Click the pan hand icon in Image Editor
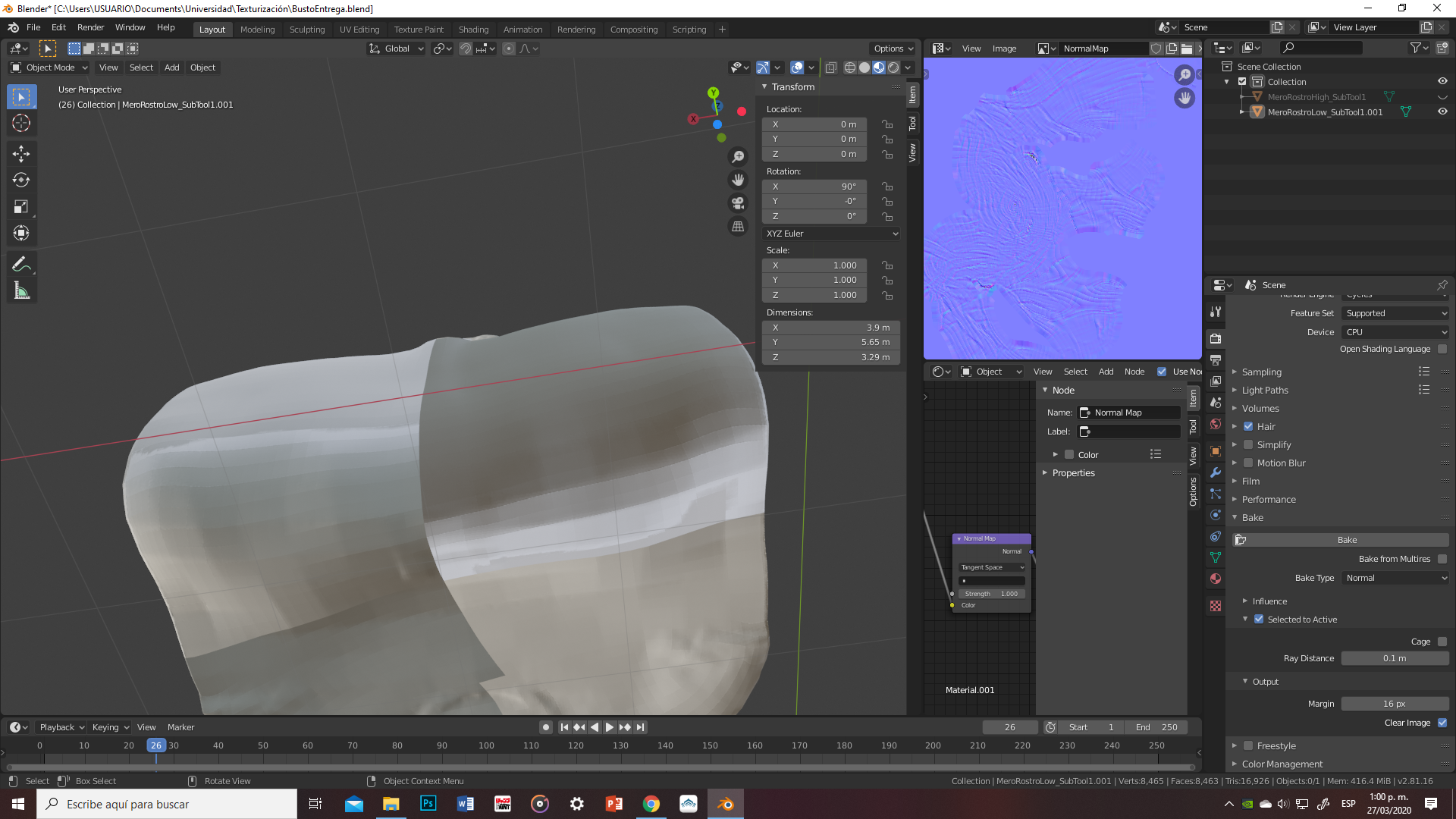 (1185, 98)
